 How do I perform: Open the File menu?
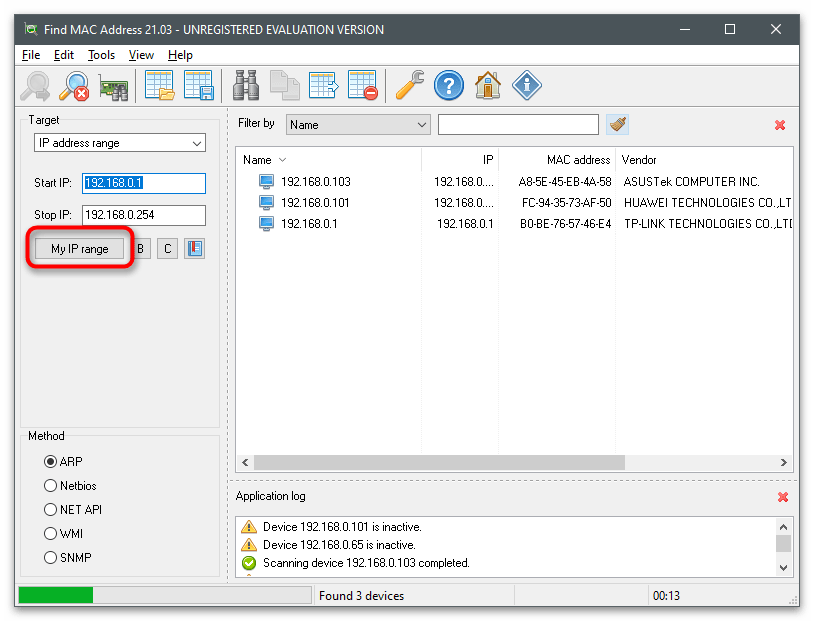(31, 55)
